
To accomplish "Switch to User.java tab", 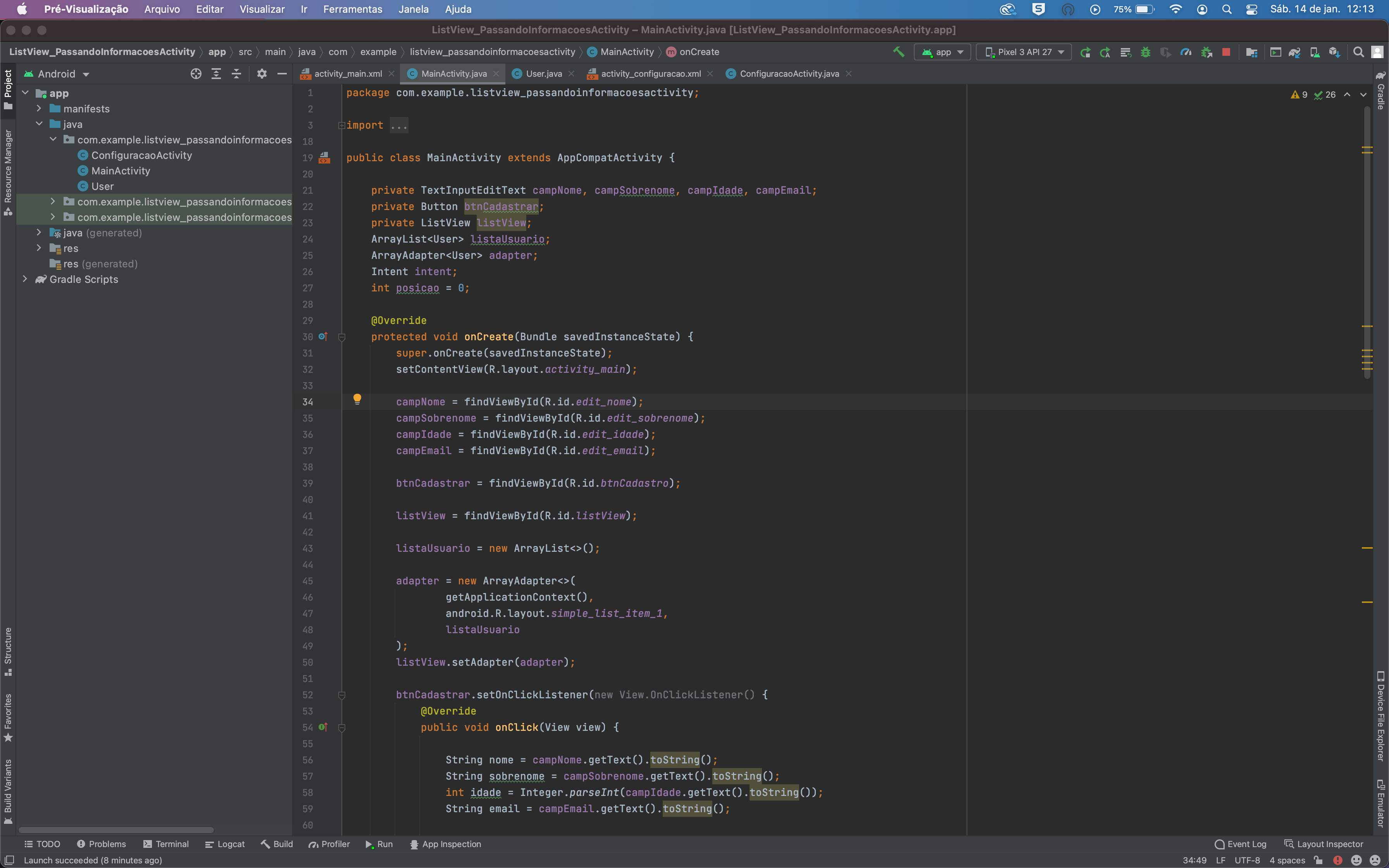I will 543,74.
